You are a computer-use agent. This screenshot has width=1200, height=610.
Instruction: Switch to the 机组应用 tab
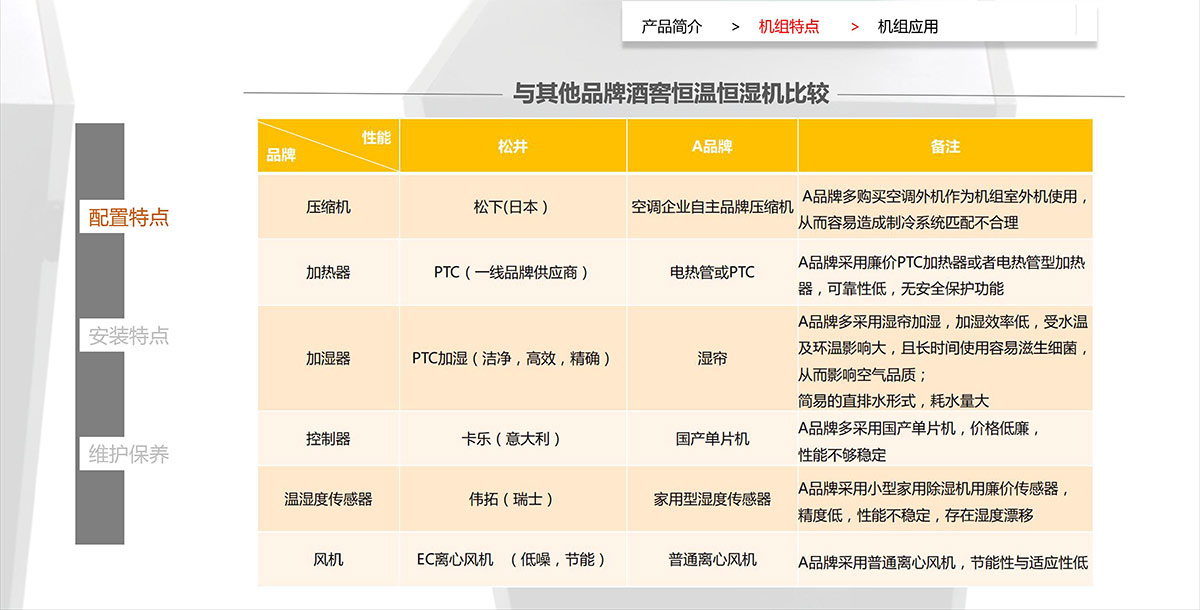908,27
